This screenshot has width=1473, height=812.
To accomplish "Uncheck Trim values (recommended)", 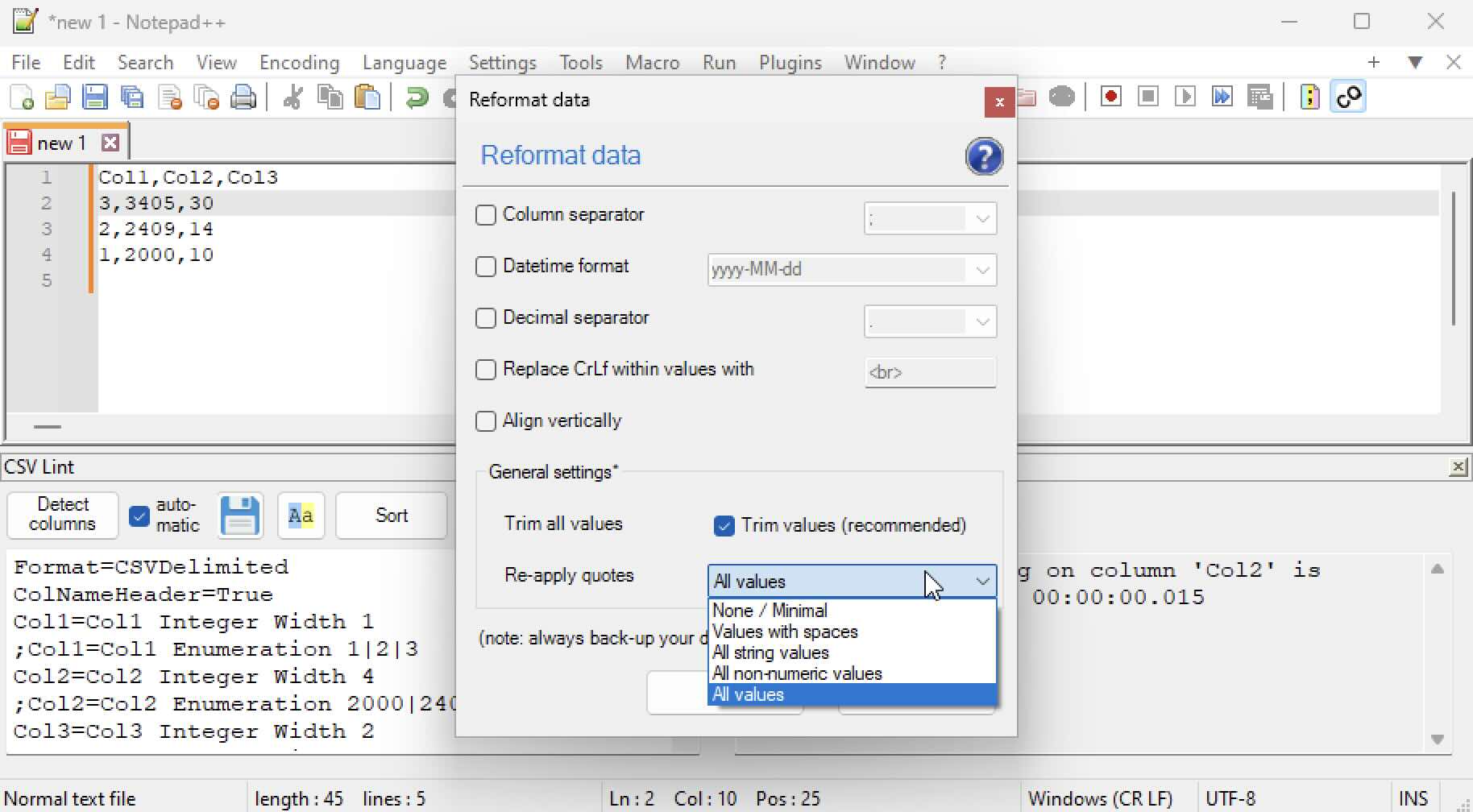I will click(724, 525).
